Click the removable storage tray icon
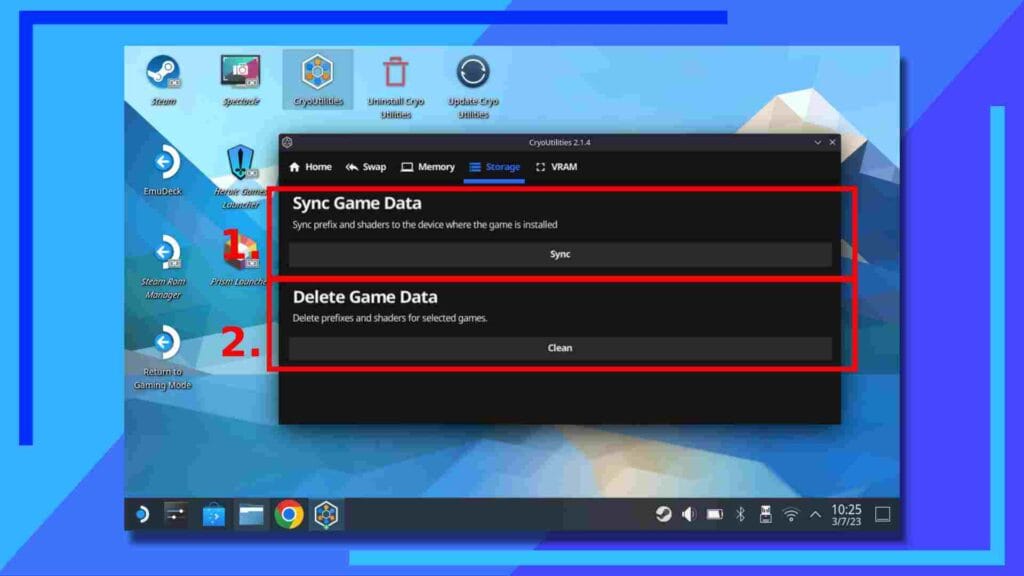The image size is (1024, 576). click(765, 515)
